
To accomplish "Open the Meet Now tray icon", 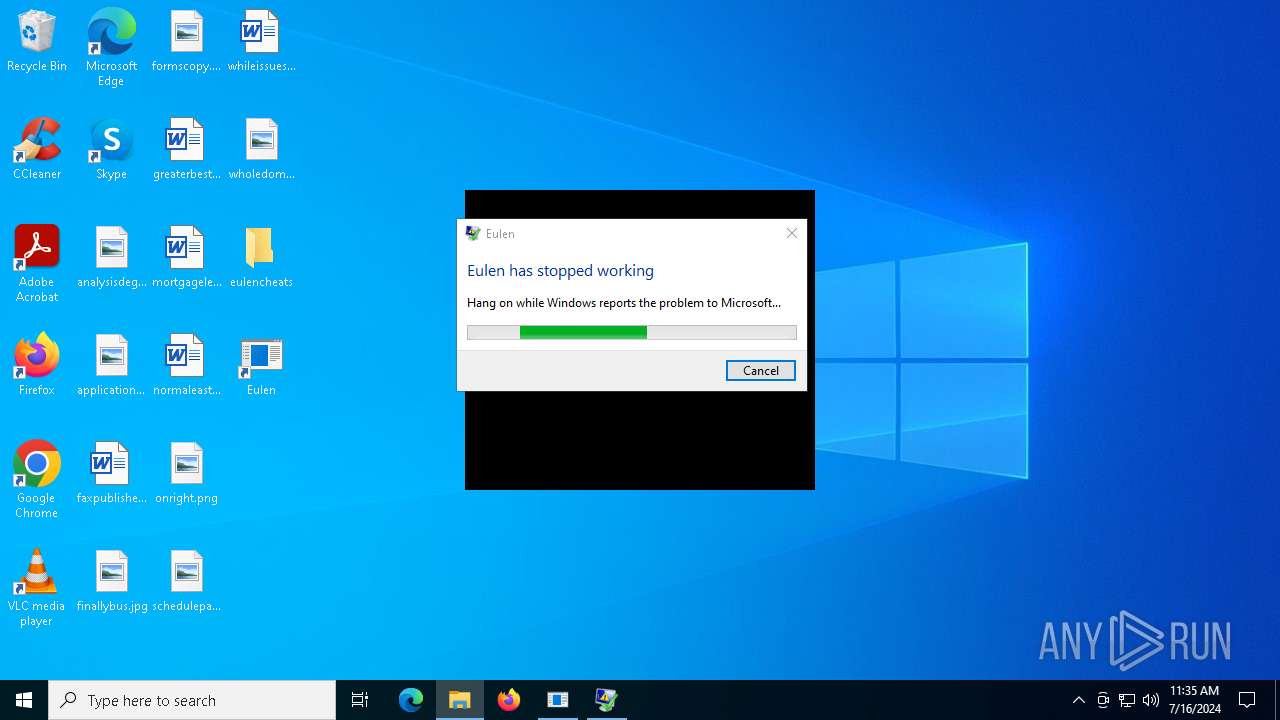I will (x=1103, y=700).
